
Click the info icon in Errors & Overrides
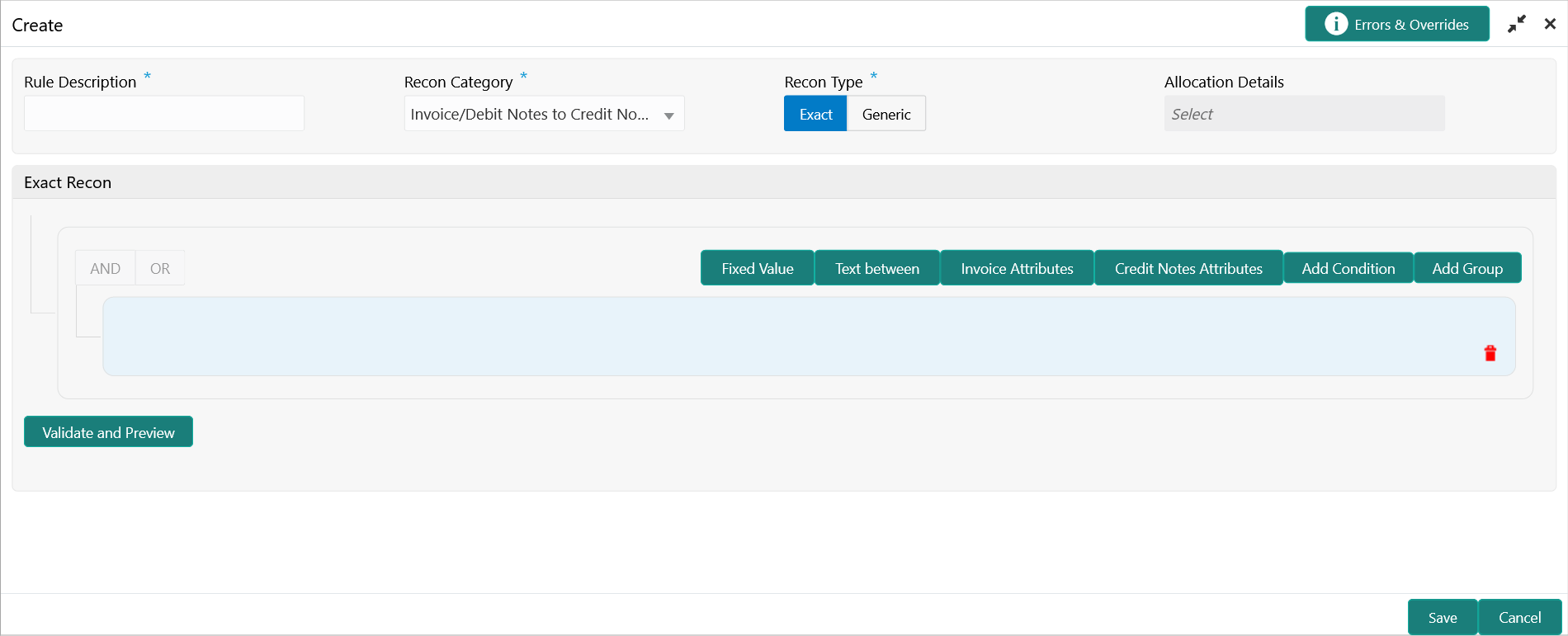tap(1336, 24)
